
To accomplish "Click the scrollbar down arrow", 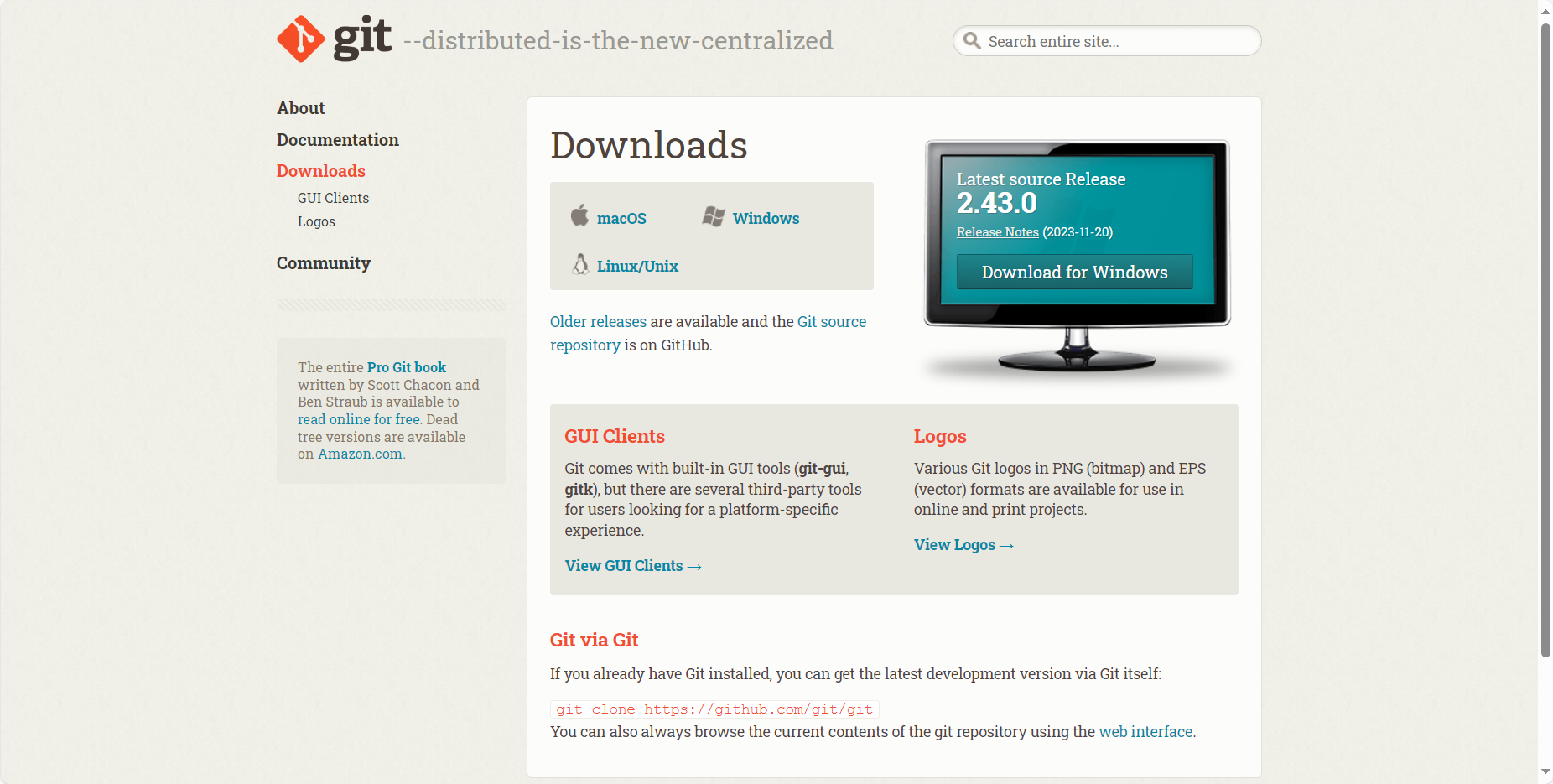I will point(1545,771).
